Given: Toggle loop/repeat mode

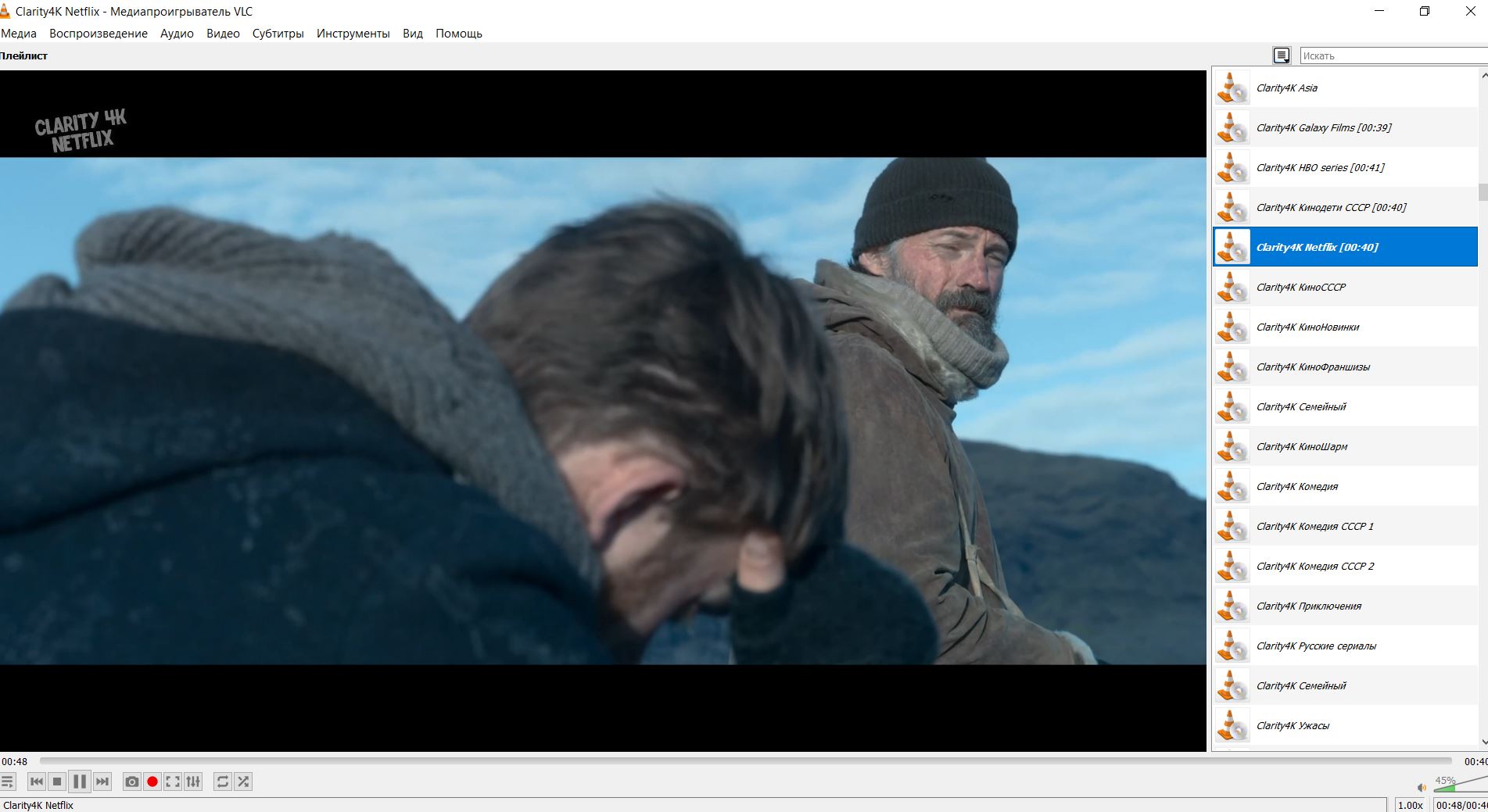Looking at the screenshot, I should click(223, 782).
